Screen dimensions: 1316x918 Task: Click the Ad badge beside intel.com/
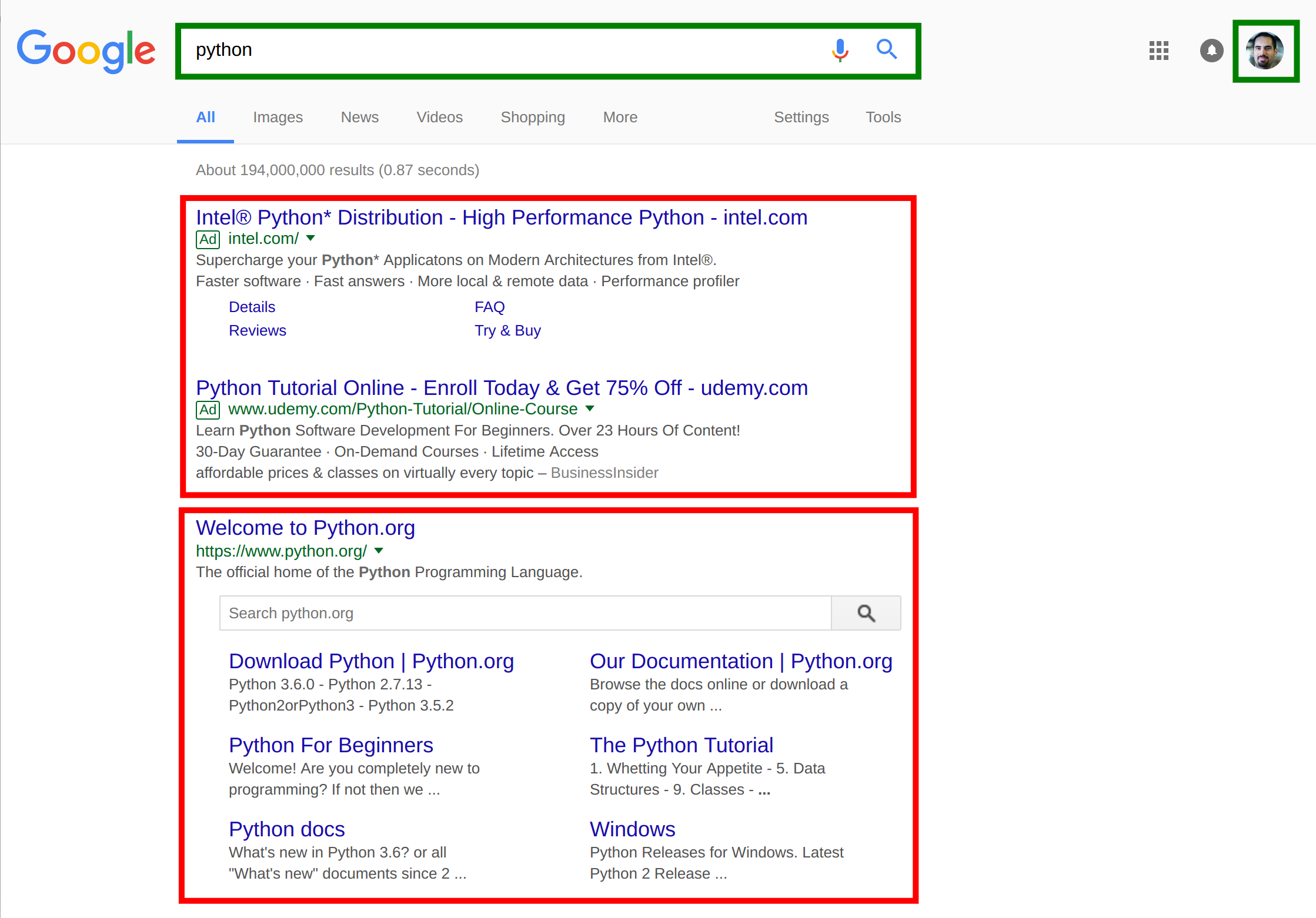[208, 239]
